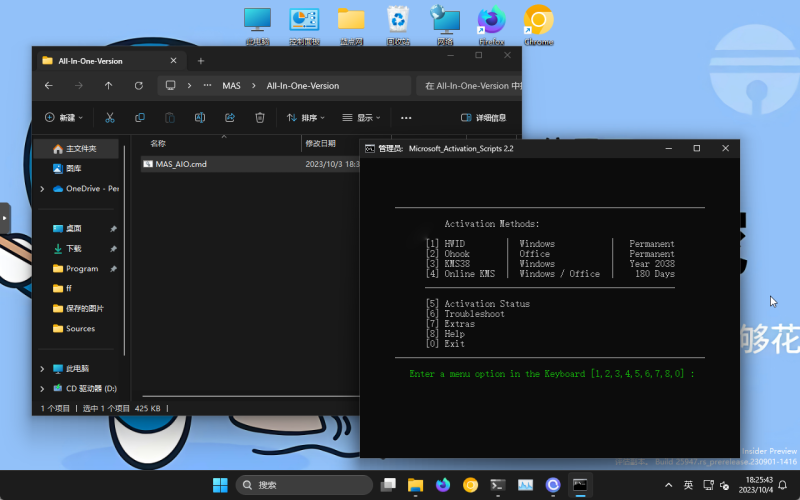Expand OneDrive in the navigation pane
The height and width of the screenshot is (500, 800).
[42, 189]
